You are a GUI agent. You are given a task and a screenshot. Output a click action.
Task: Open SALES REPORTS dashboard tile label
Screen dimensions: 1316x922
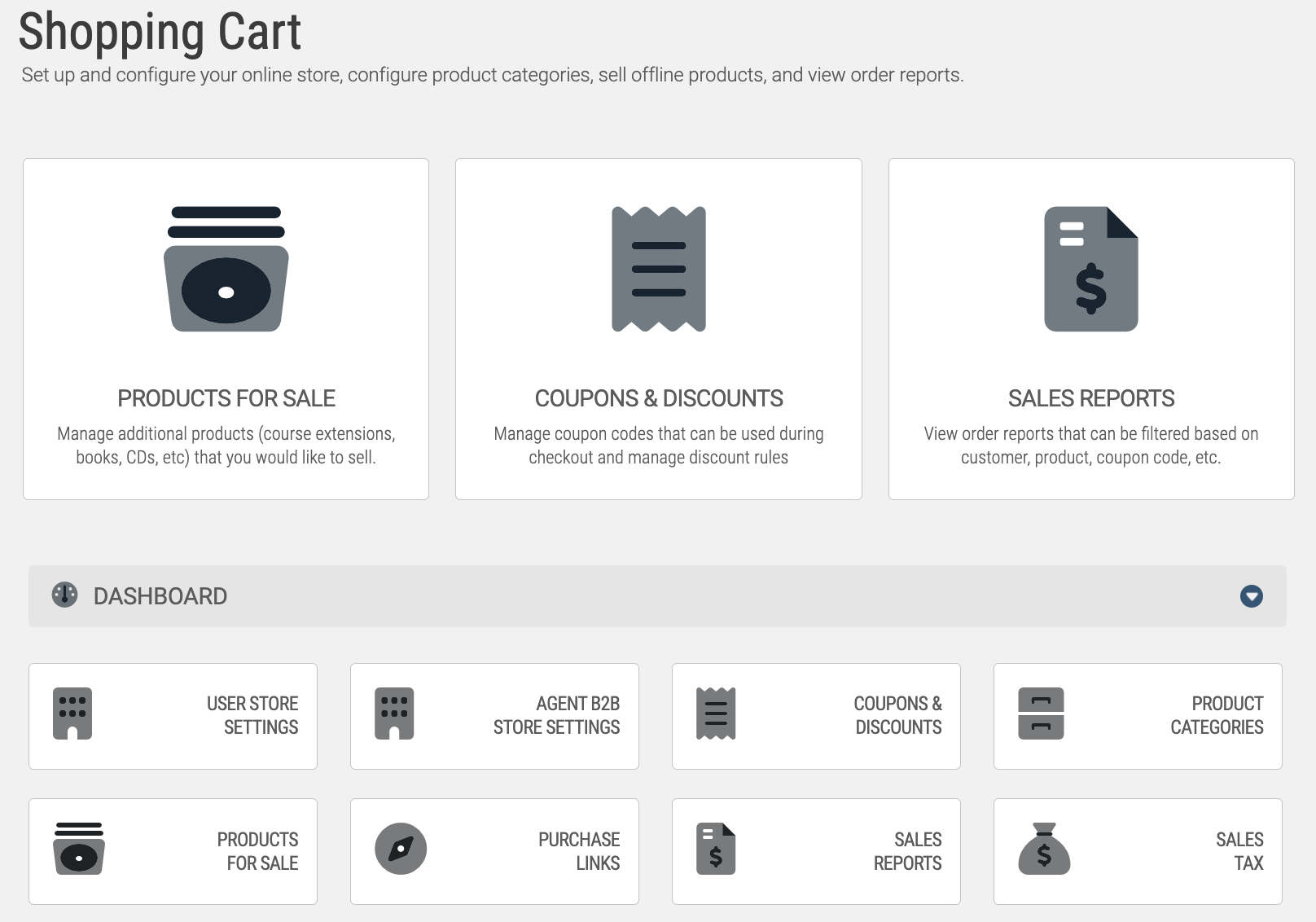[x=907, y=851]
